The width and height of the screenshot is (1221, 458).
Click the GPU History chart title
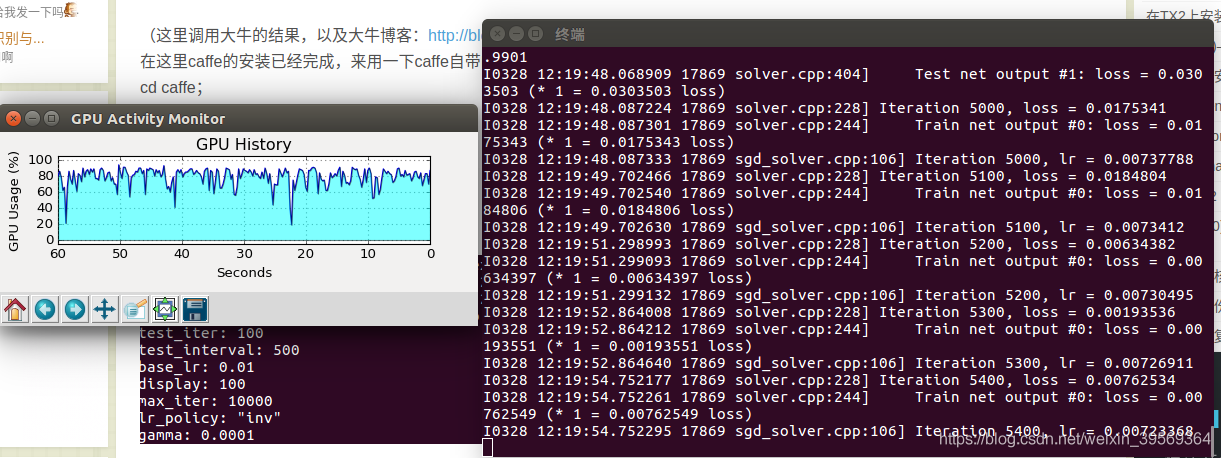(243, 144)
